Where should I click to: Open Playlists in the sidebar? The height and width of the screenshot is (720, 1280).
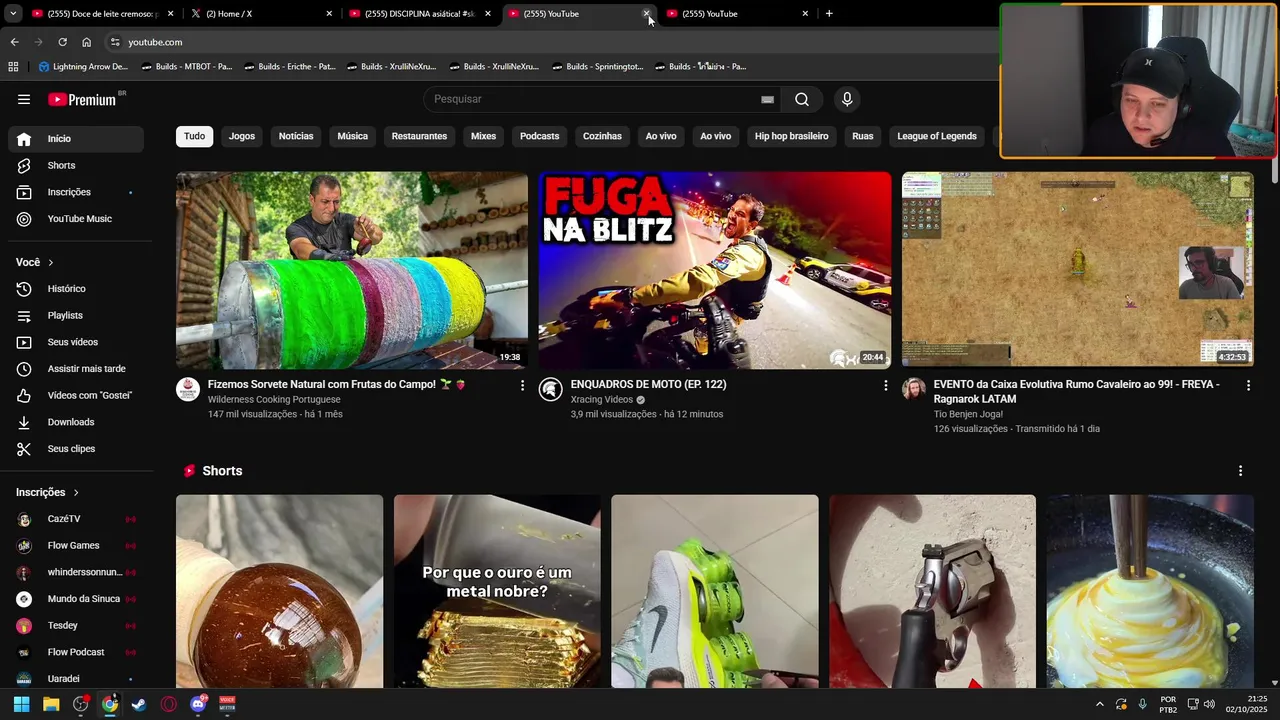(x=76, y=315)
